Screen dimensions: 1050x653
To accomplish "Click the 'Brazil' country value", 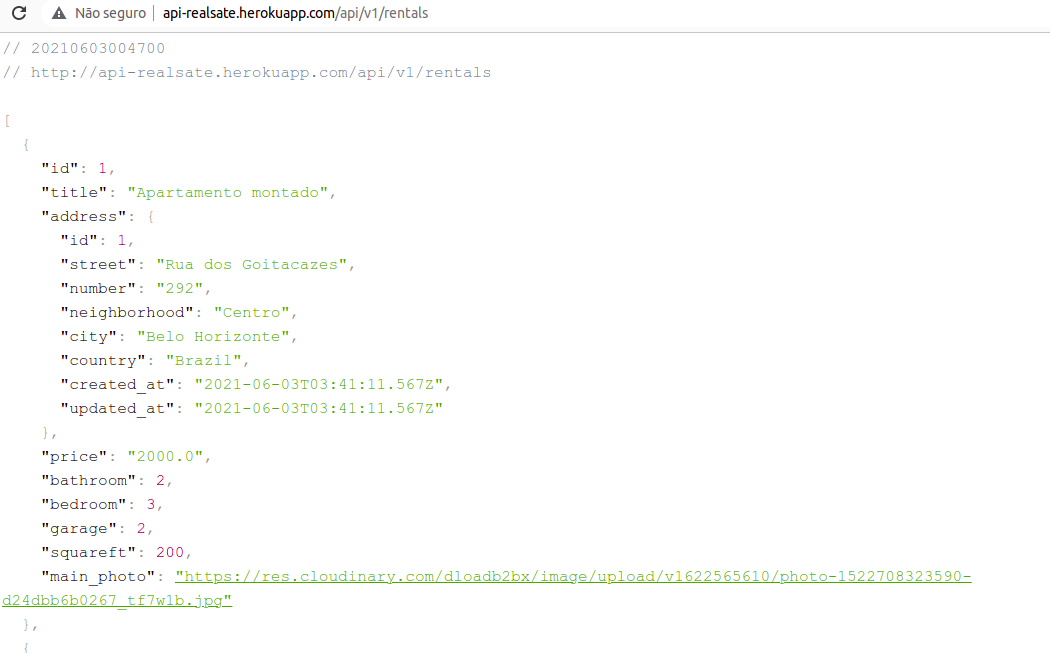I will 203,360.
